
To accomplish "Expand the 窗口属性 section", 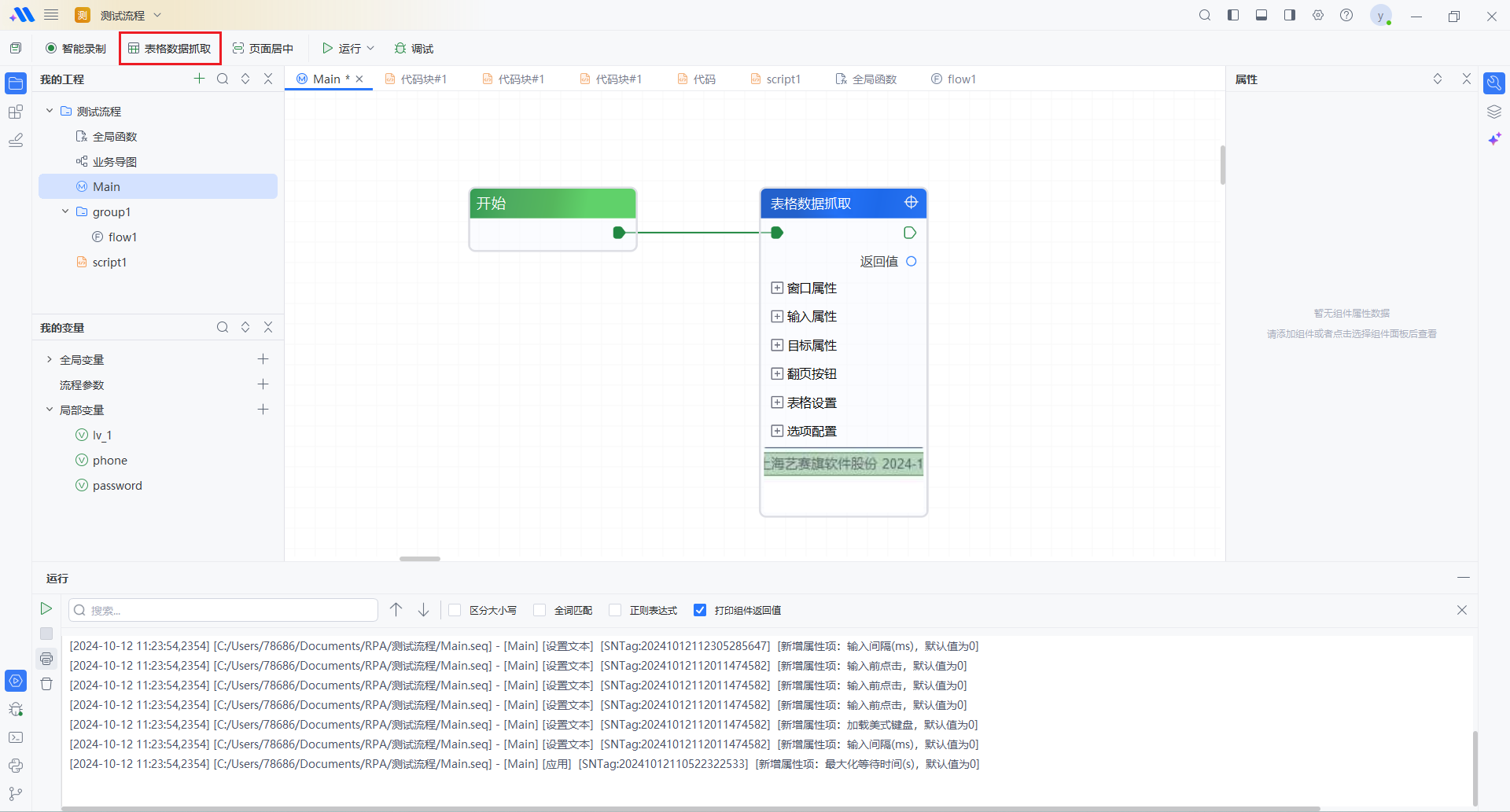I will point(777,288).
